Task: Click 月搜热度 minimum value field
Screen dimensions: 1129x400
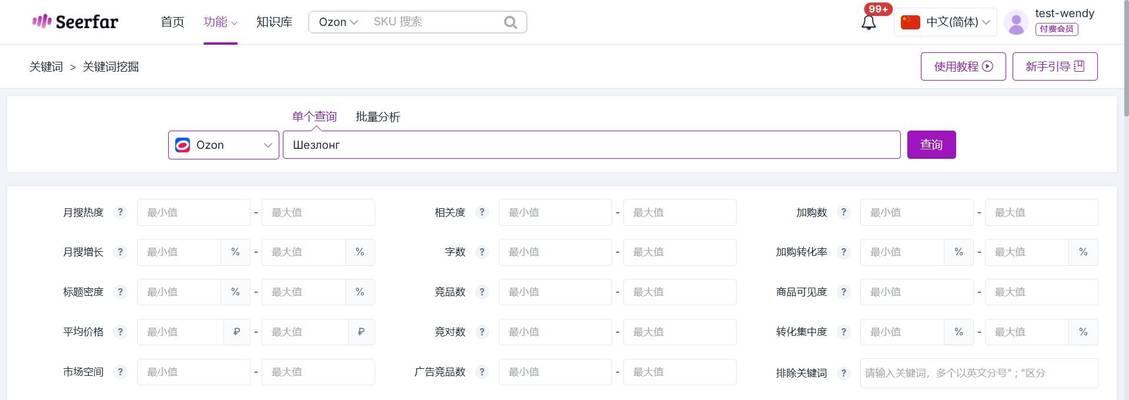Action: point(194,212)
